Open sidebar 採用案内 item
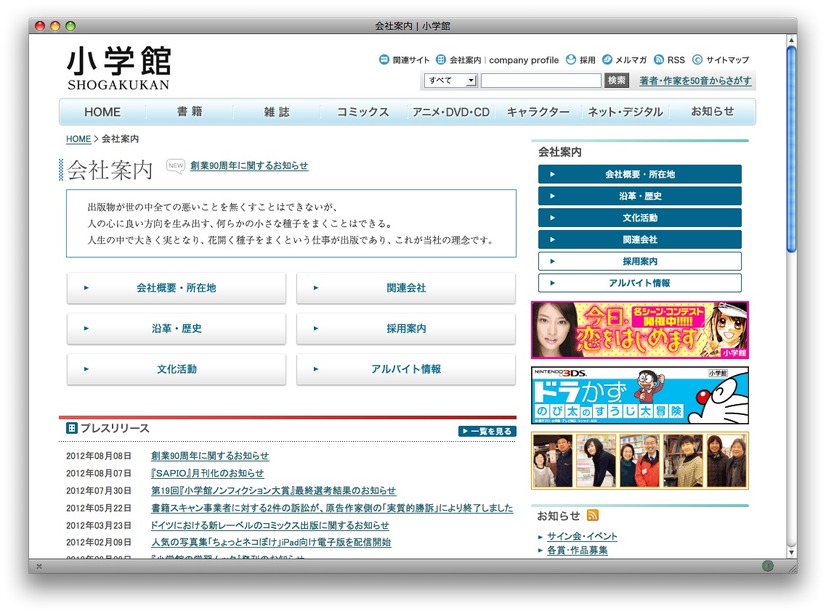The image size is (826, 613). tap(640, 261)
